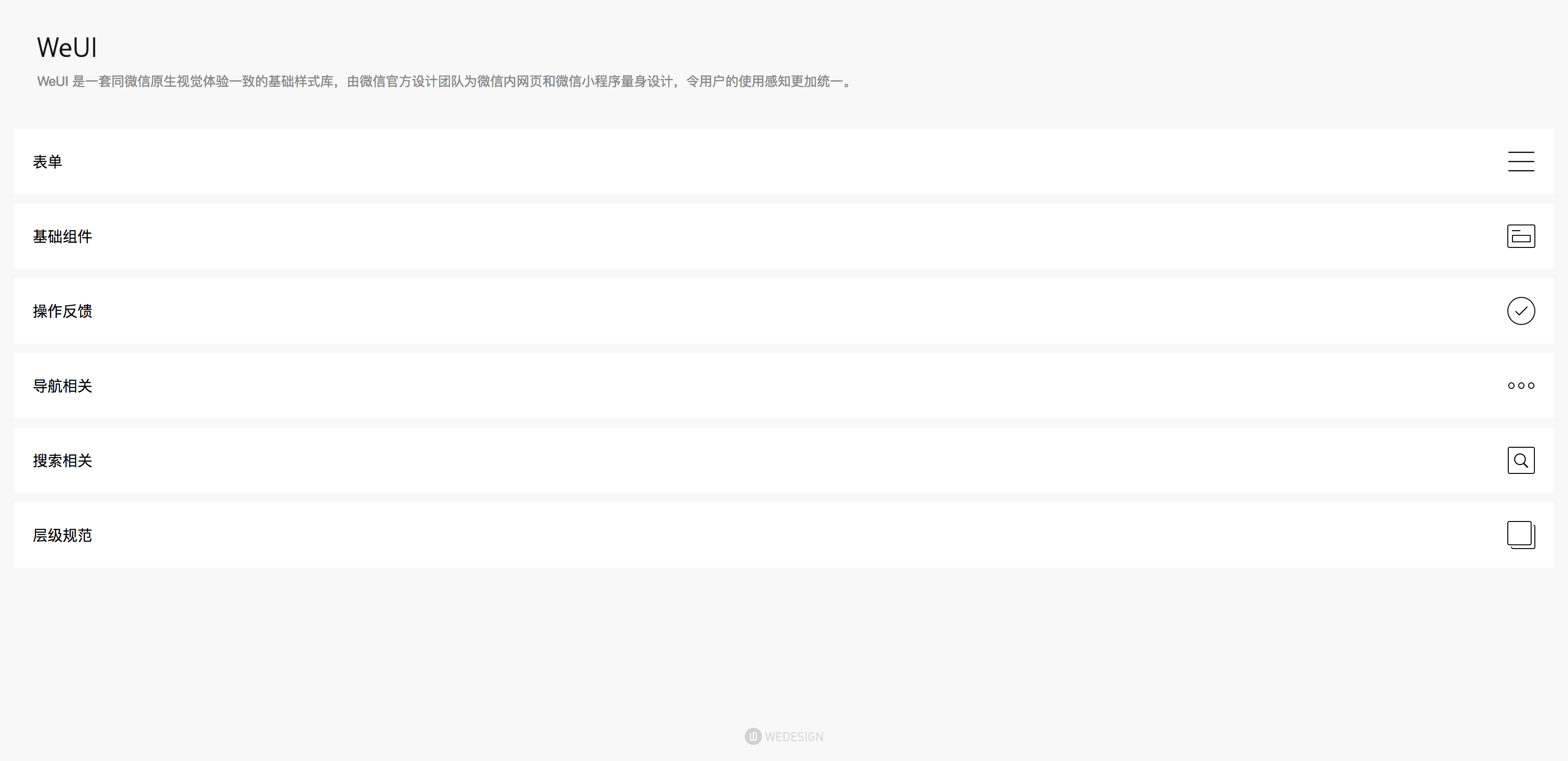The width and height of the screenshot is (1568, 761).
Task: Click the three-circles icon for 导航相关
Action: 1520,385
